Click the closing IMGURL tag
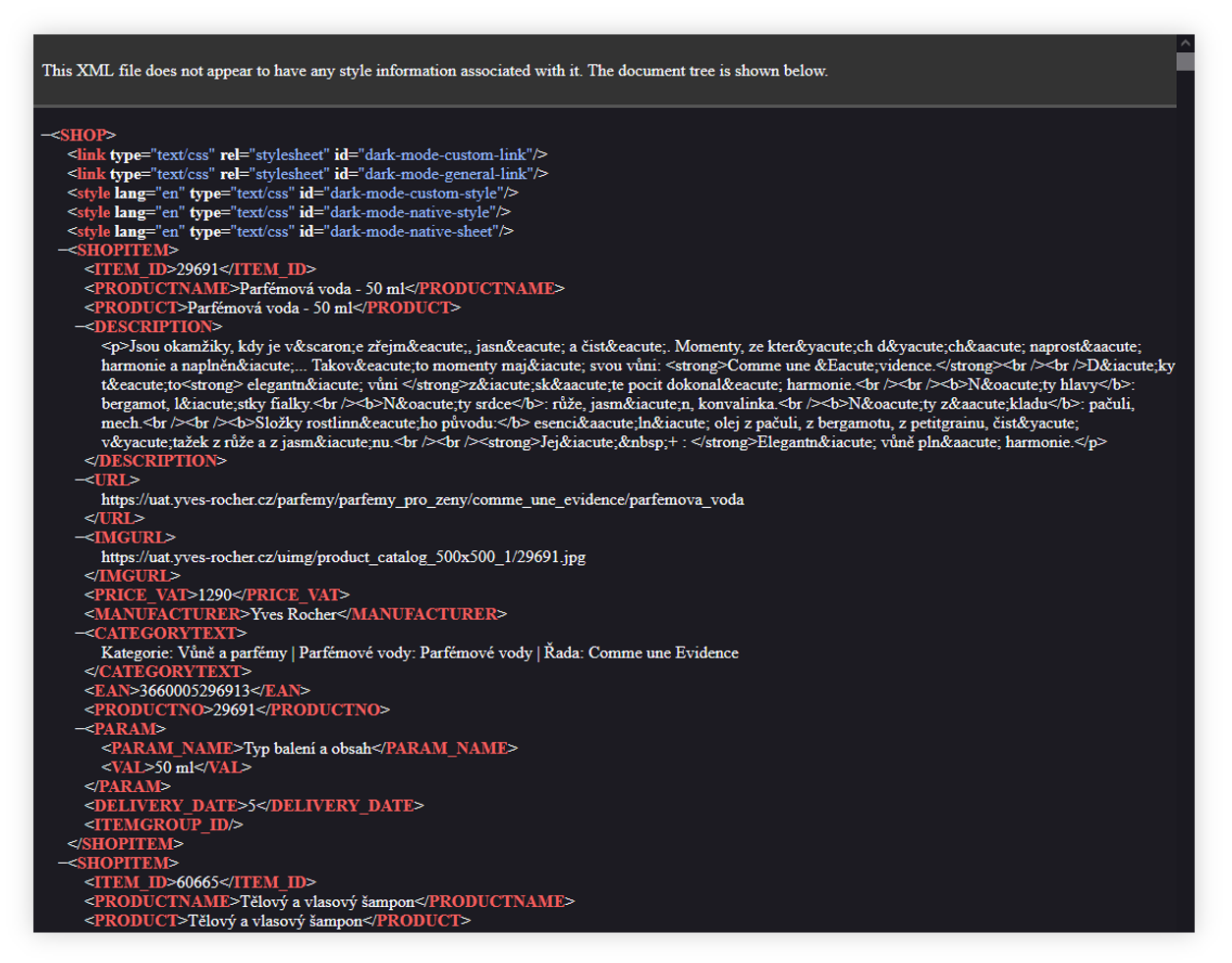 tap(133, 576)
